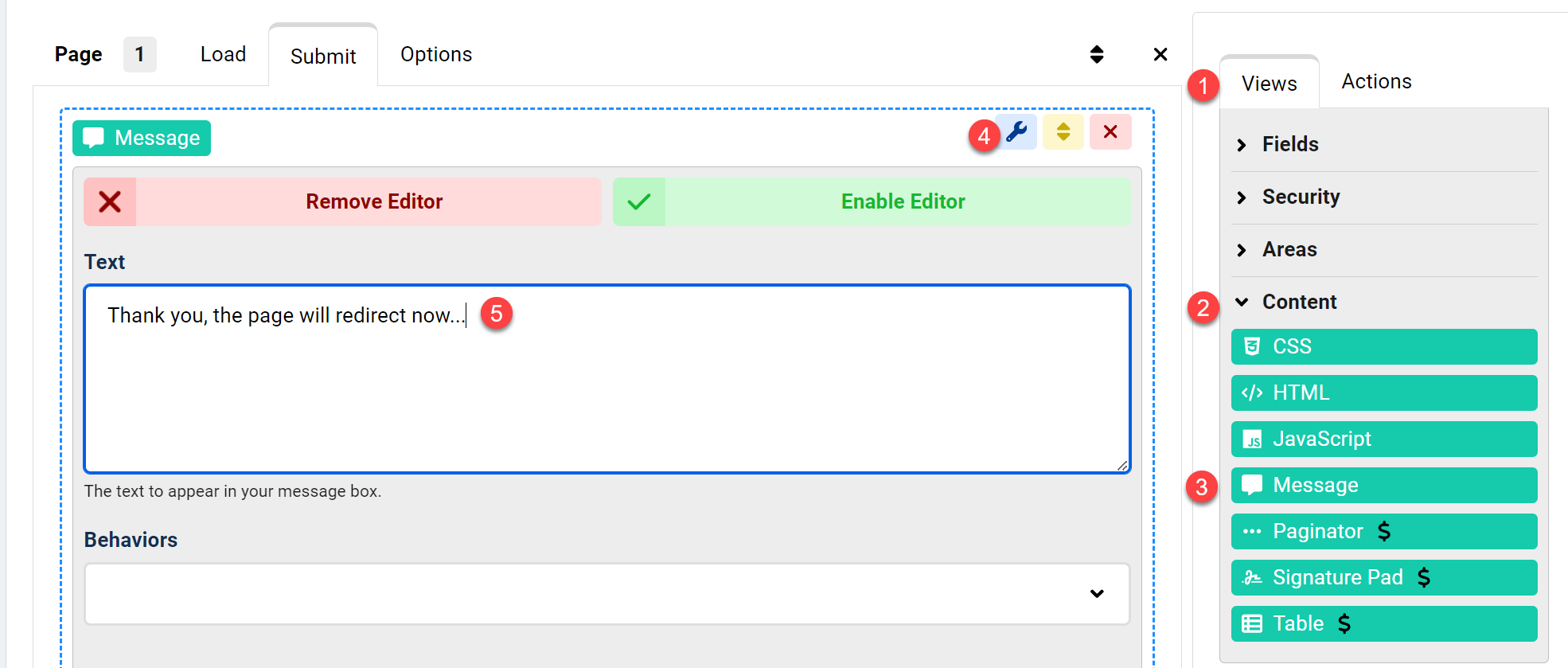Add the CSS content view
This screenshot has height=668, width=1568.
pos(1384,346)
